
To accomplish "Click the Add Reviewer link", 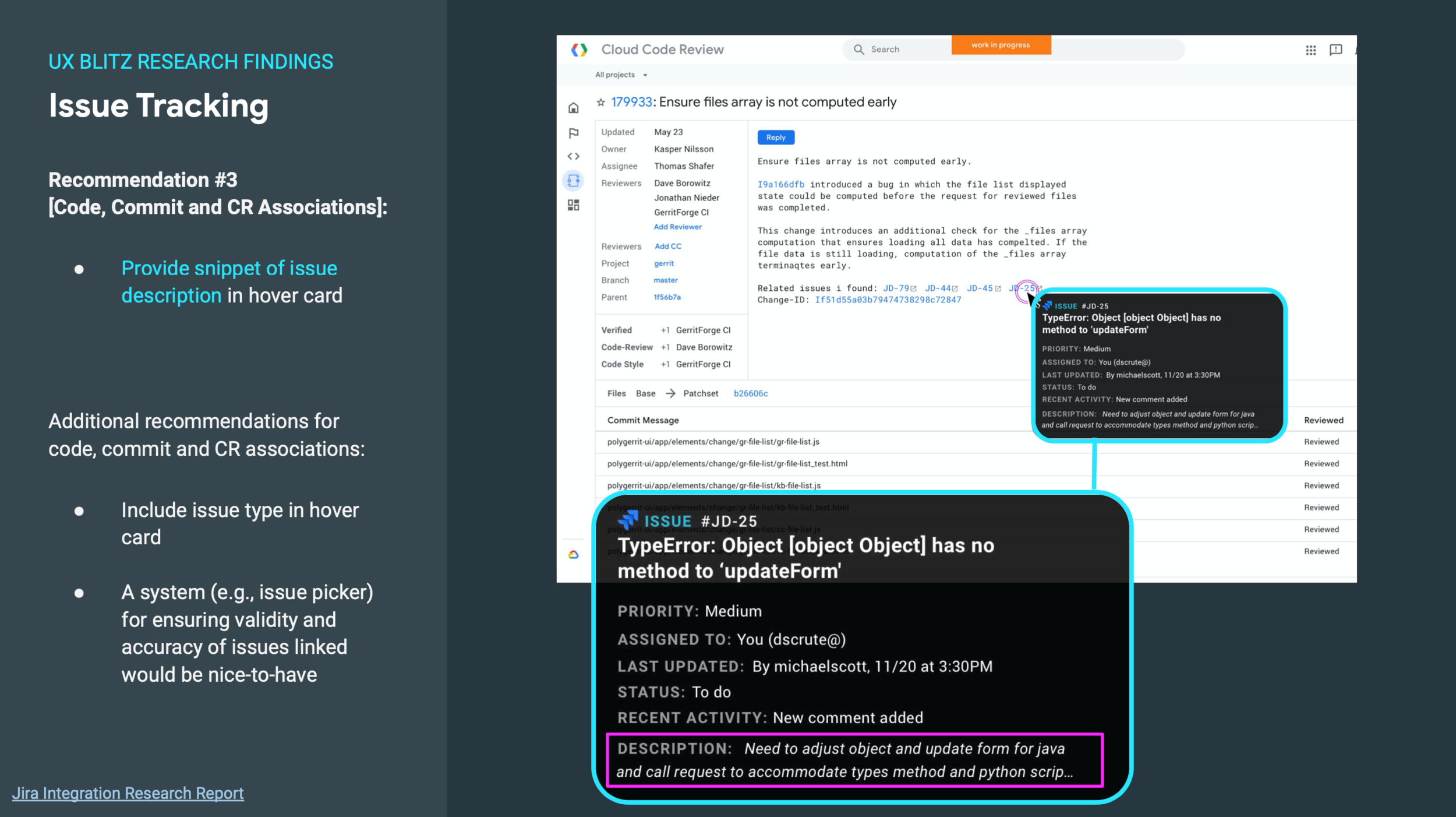I will pos(677,227).
